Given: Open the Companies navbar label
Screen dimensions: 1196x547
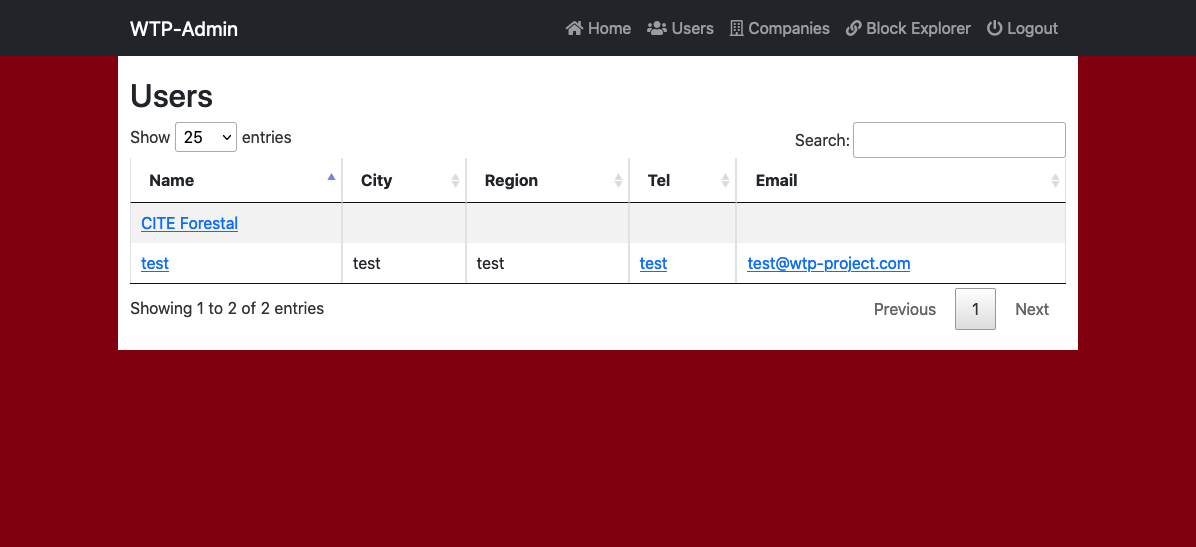Looking at the screenshot, I should [x=789, y=28].
